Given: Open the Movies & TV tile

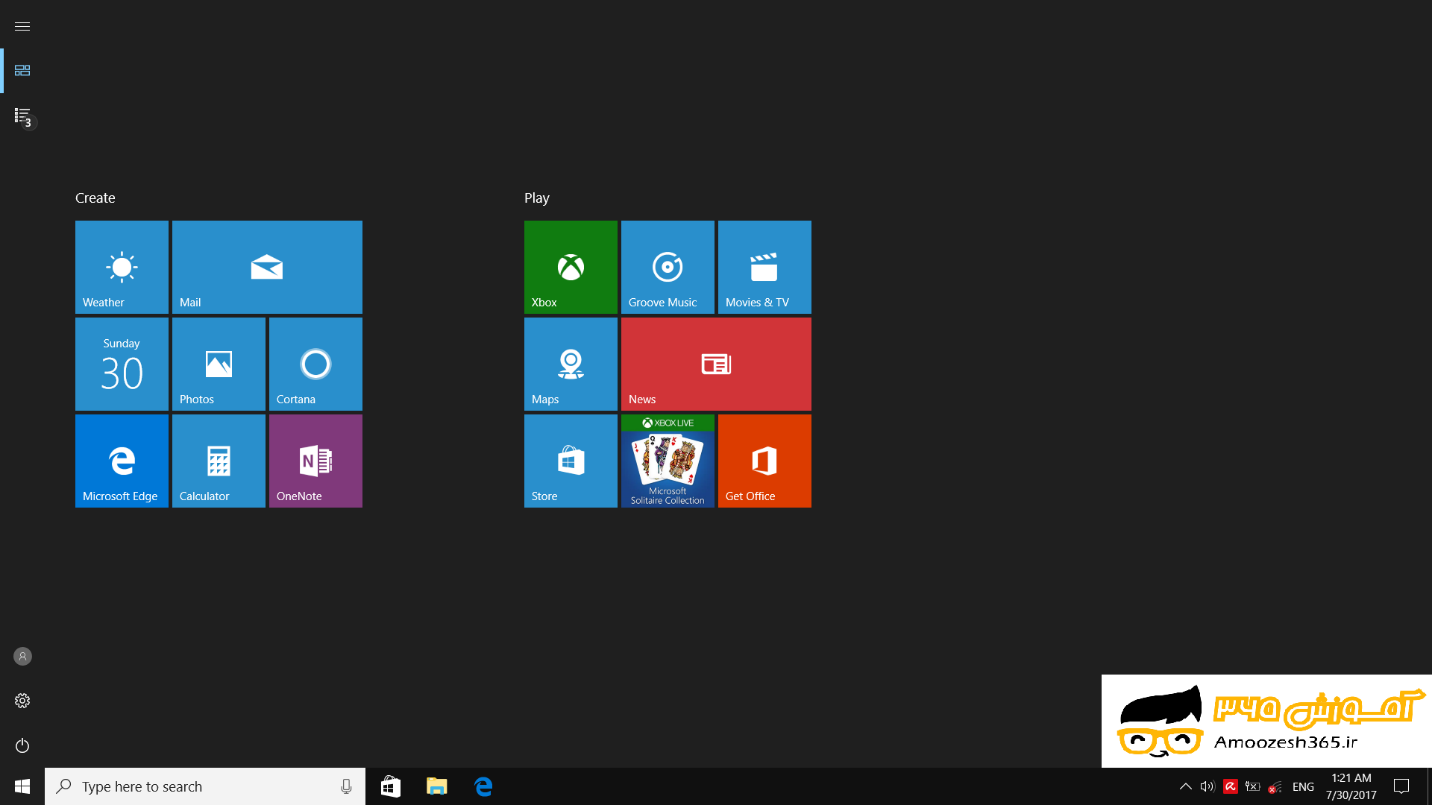Looking at the screenshot, I should click(x=765, y=267).
